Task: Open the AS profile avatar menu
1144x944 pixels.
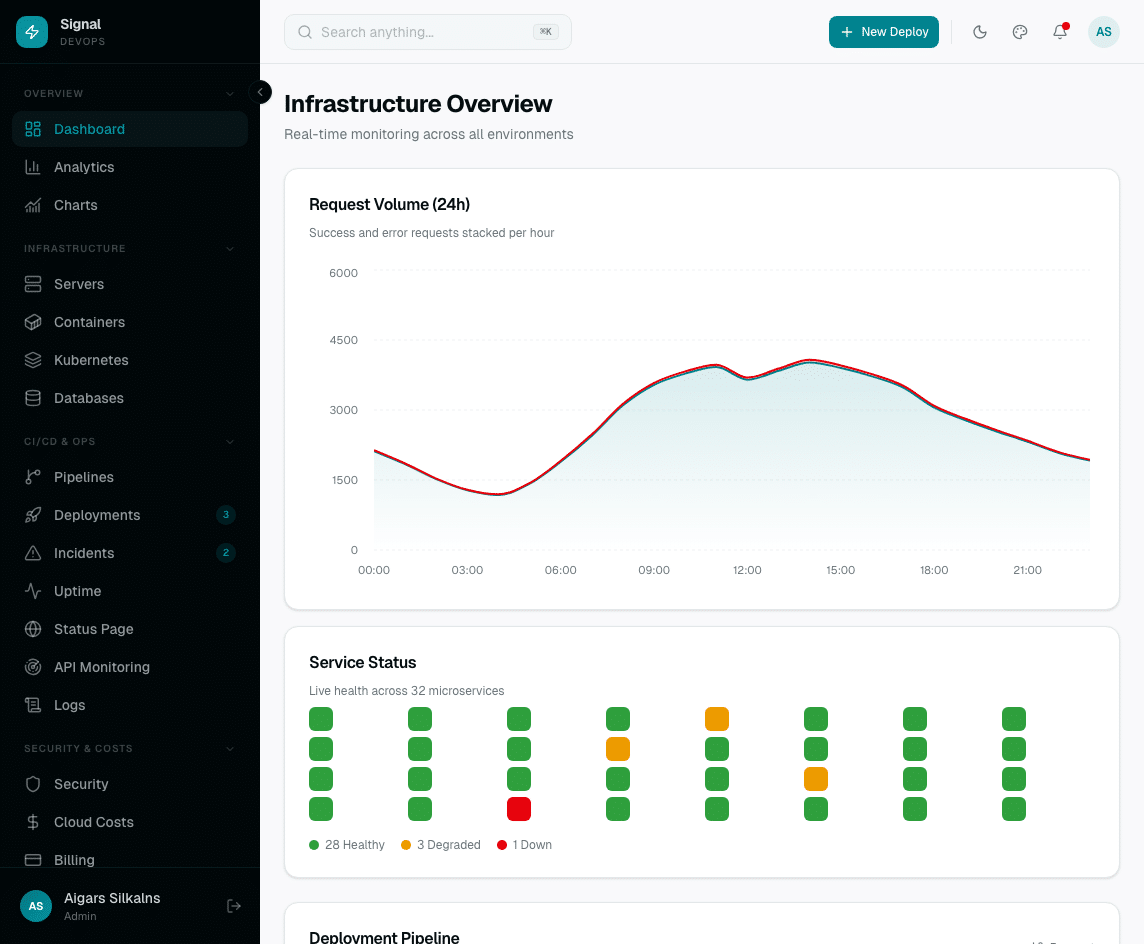Action: (1103, 32)
